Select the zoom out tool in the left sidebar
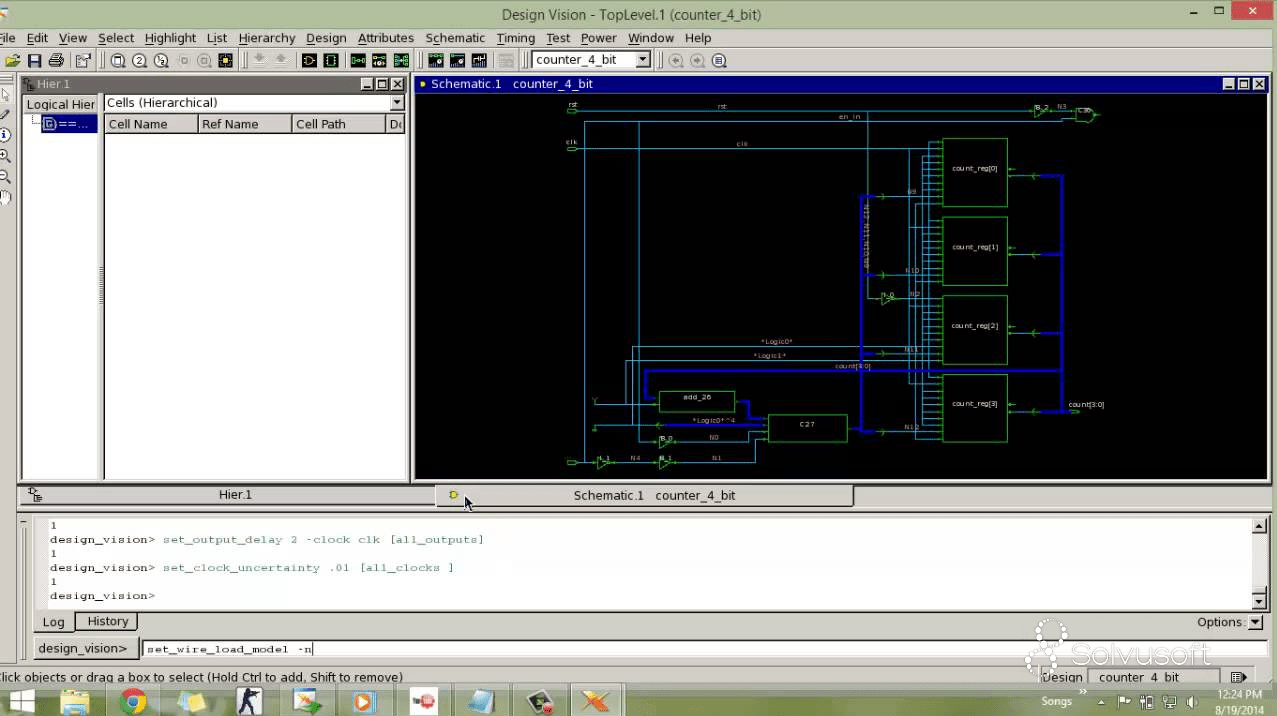The height and width of the screenshot is (716, 1277). (5, 177)
